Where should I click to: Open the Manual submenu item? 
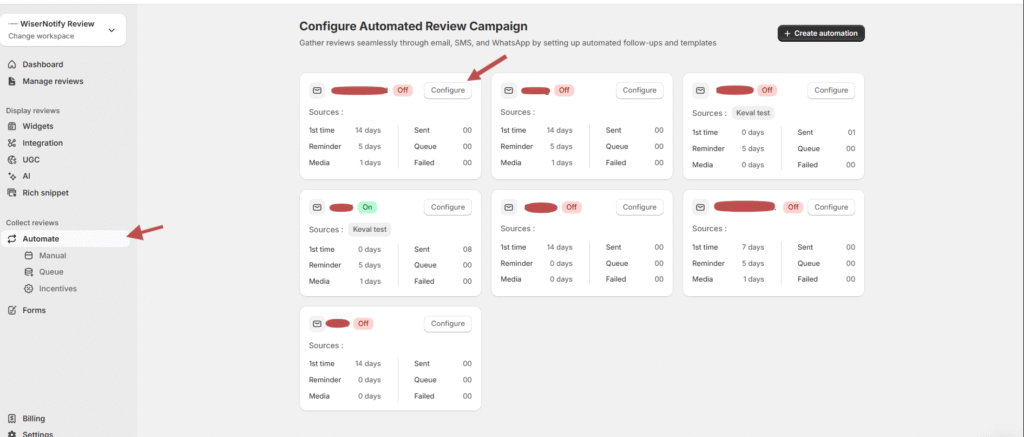click(x=52, y=255)
